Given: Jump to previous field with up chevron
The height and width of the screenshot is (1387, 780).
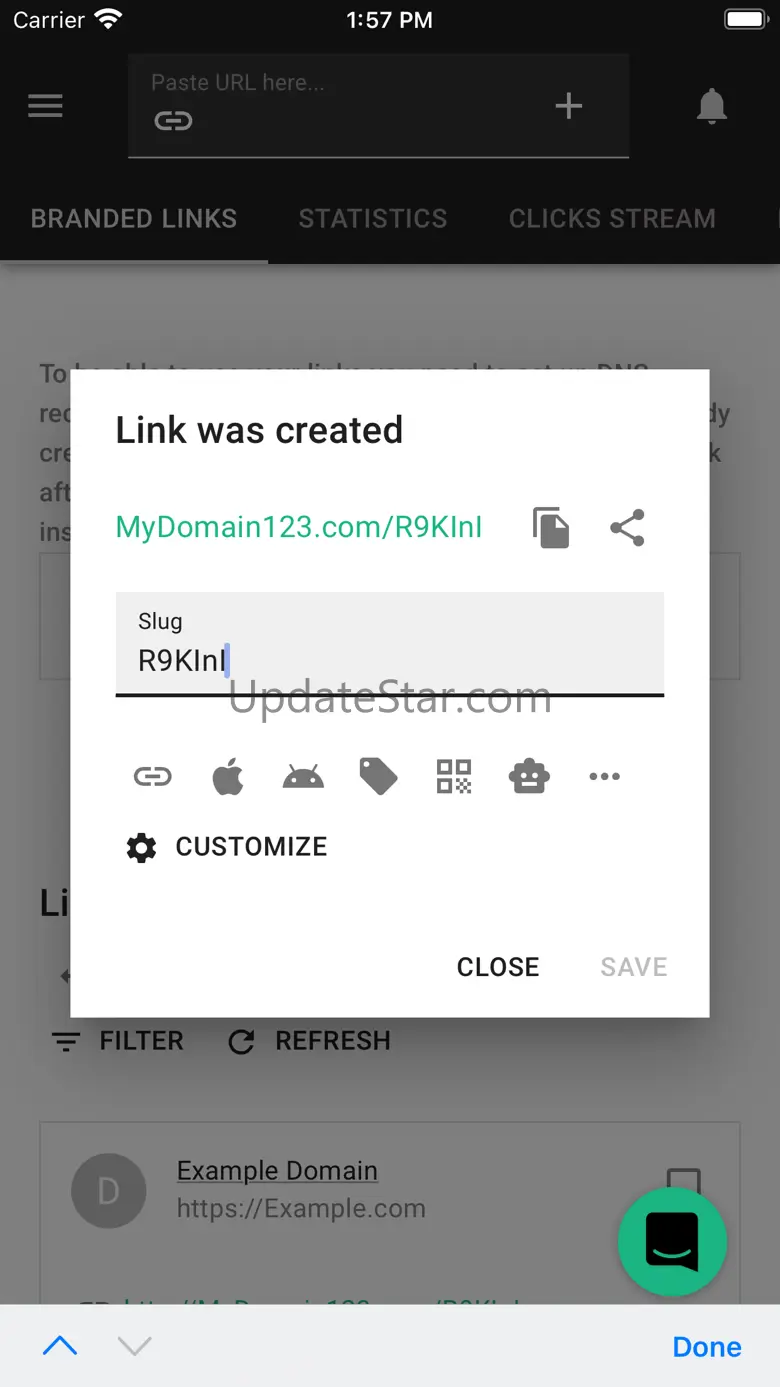Looking at the screenshot, I should coord(60,1346).
